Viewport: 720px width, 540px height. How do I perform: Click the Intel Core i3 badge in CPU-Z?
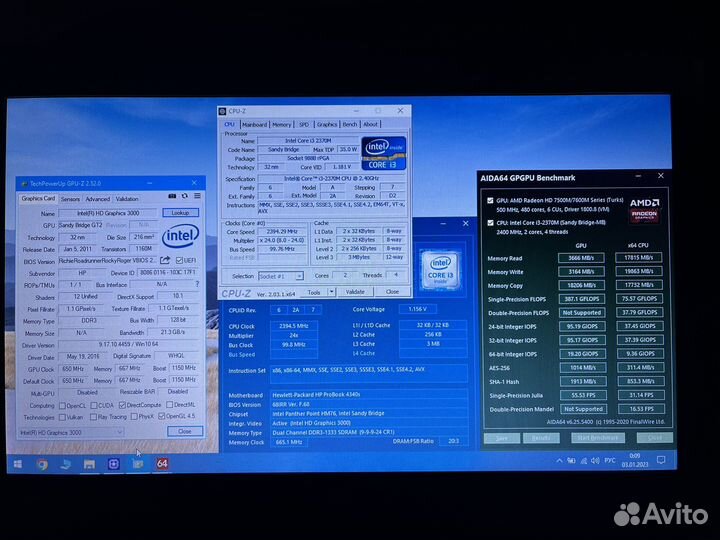coord(383,153)
